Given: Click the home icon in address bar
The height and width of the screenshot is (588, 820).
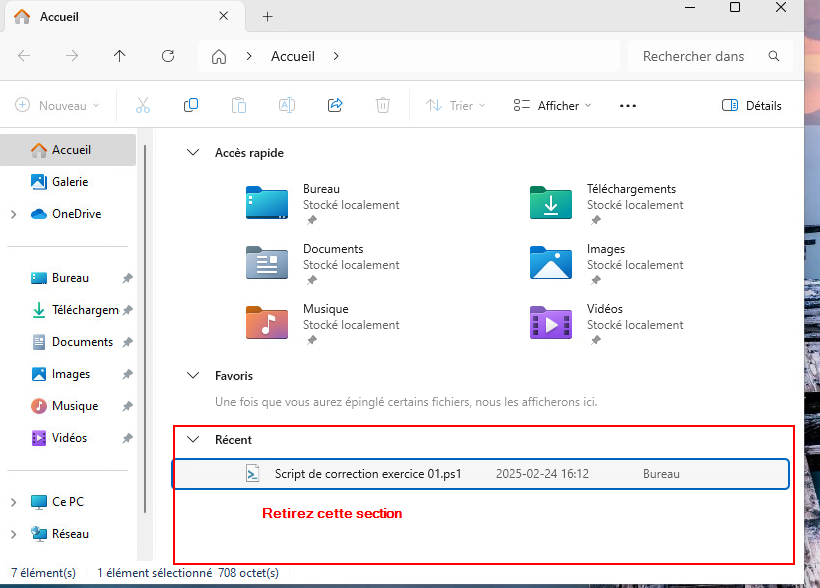Looking at the screenshot, I should tap(219, 56).
